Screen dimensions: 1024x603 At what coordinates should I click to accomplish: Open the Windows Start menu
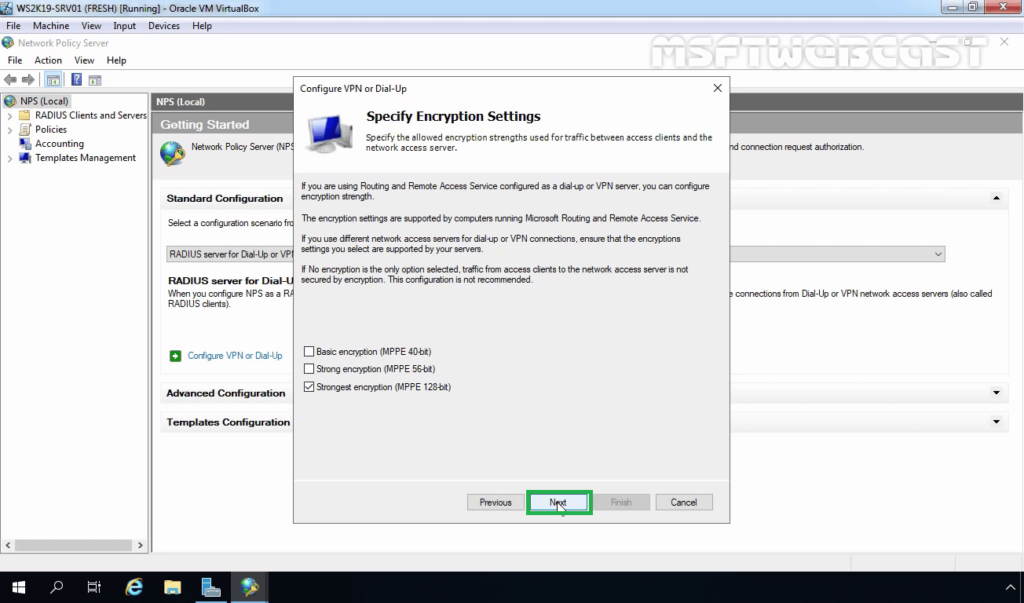coord(18,587)
